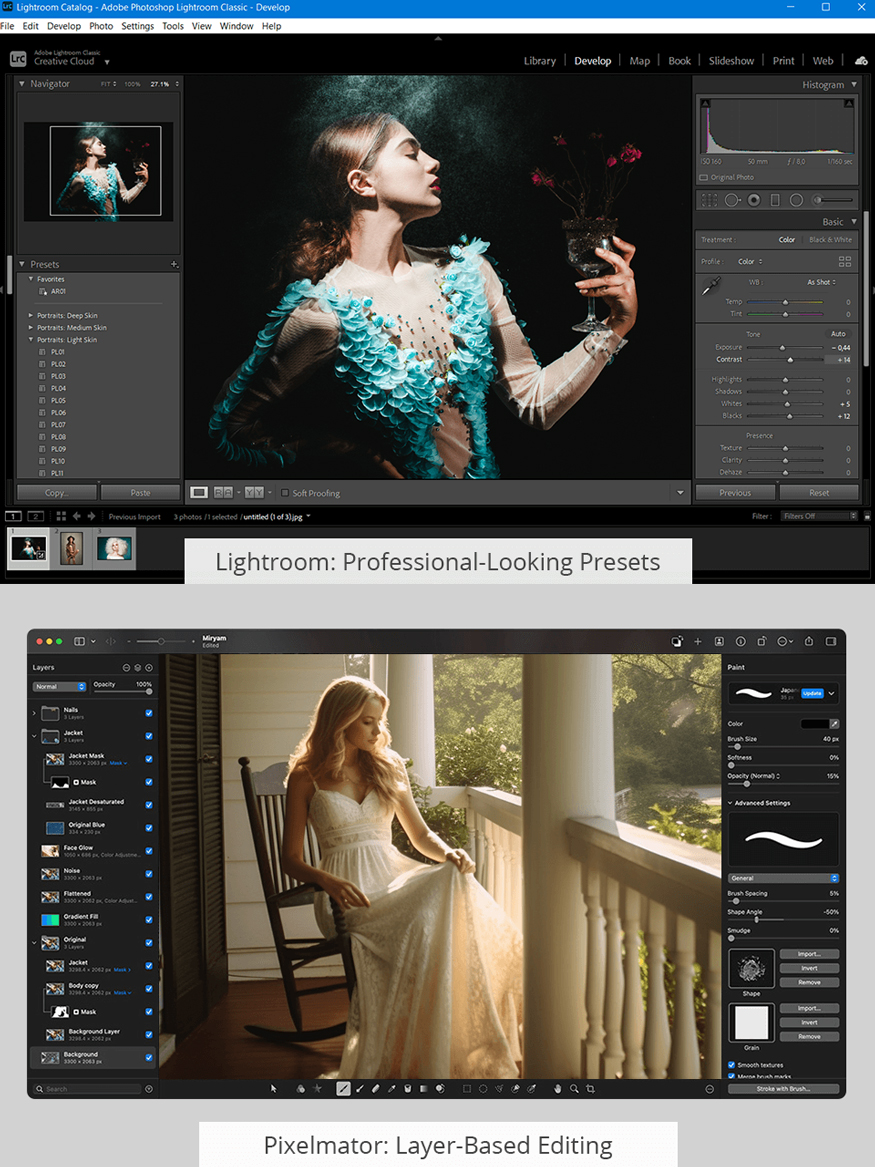Click the Previous button
The image size is (875, 1167).
click(735, 493)
